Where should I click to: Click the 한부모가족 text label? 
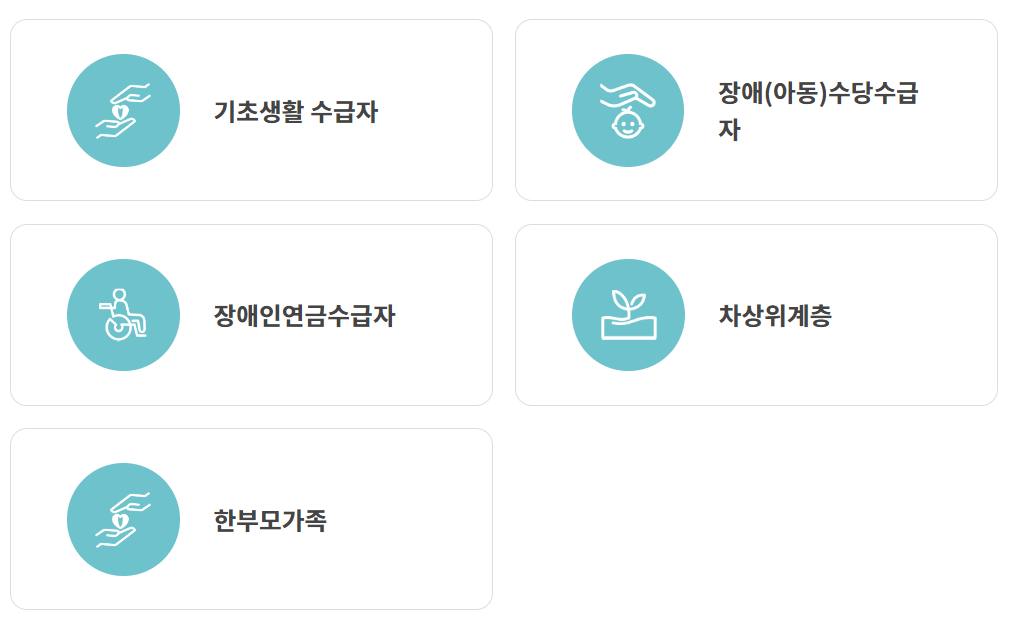tap(270, 517)
